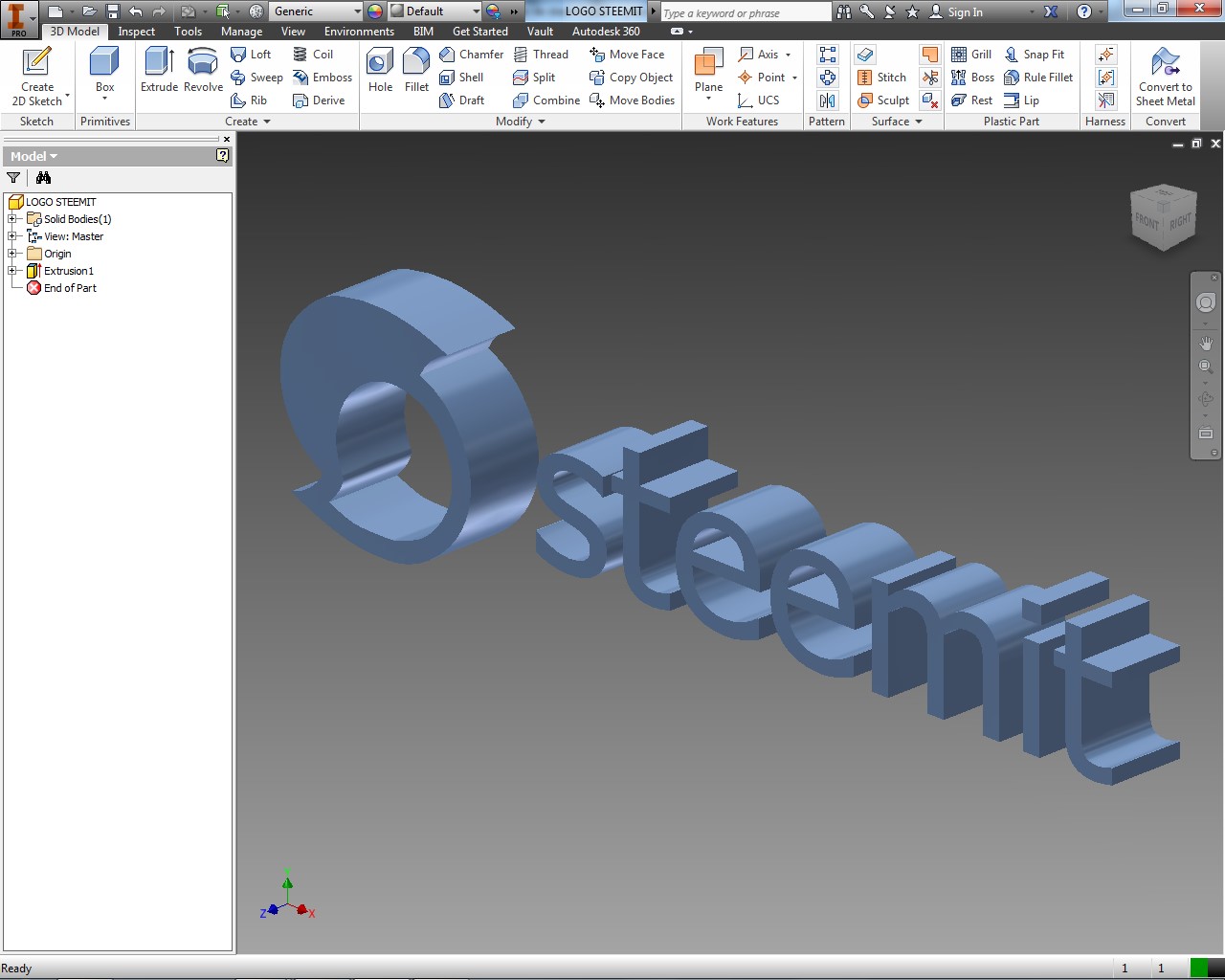The width and height of the screenshot is (1225, 980).
Task: Click the binoculars find icon in browser
Action: (x=43, y=178)
